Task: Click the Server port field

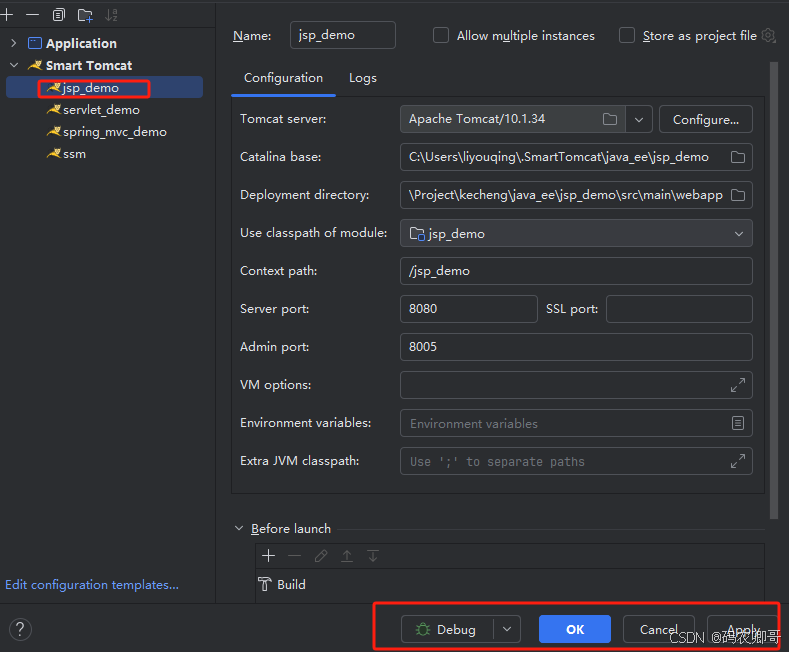Action: [469, 309]
